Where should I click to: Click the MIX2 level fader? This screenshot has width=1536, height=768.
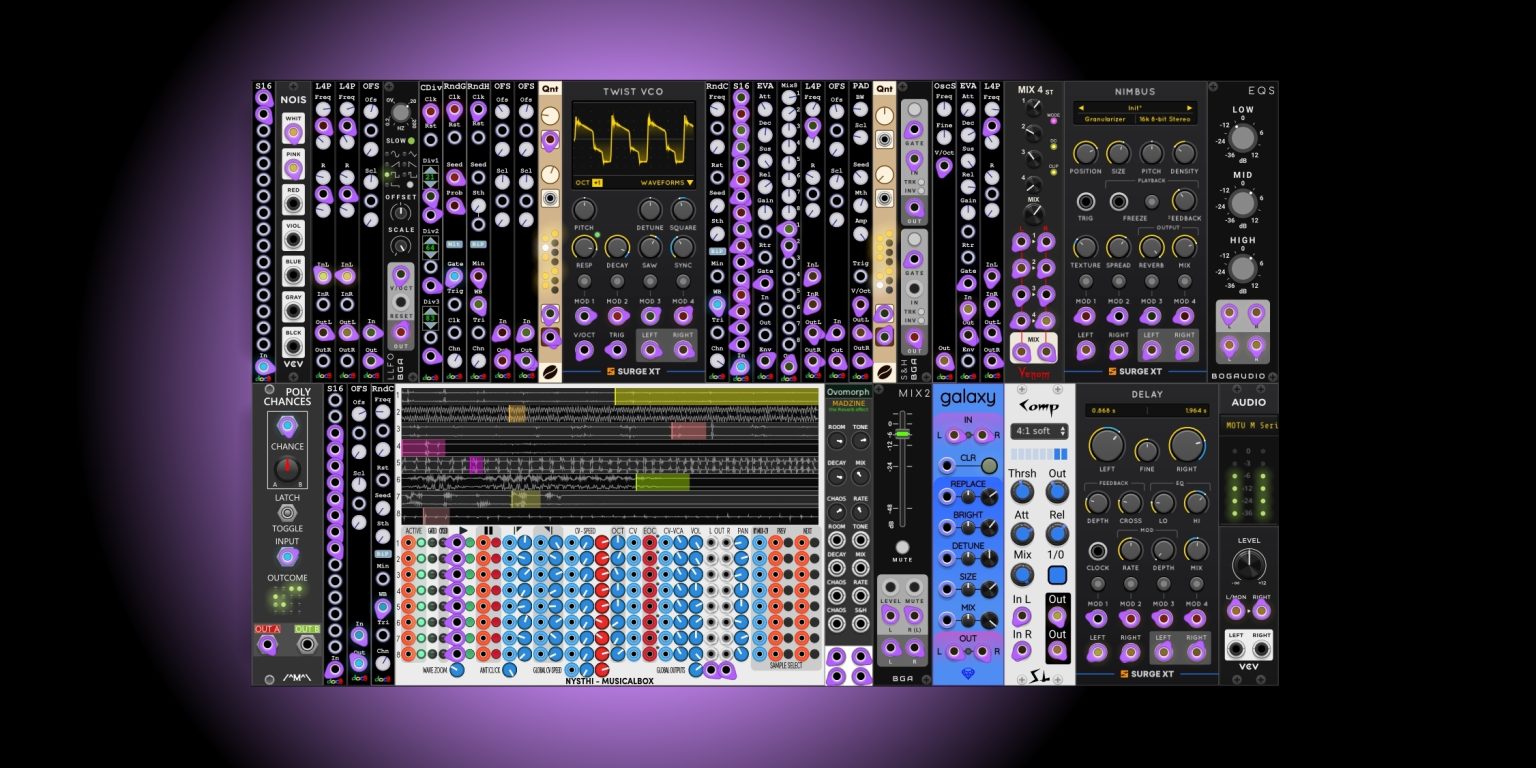click(x=903, y=434)
